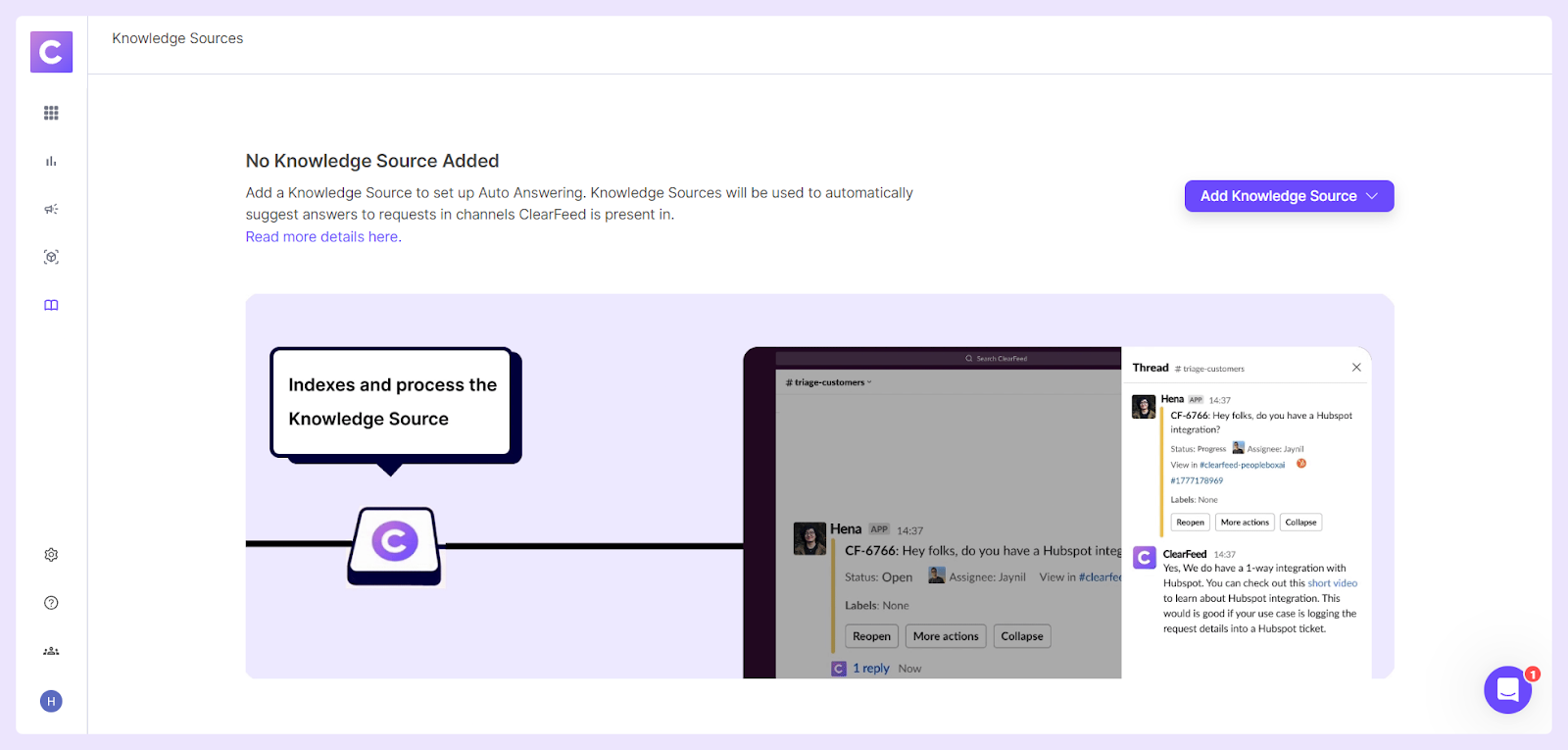The width and height of the screenshot is (1568, 750).
Task: Click the Knowledge Source illustration image
Action: click(819, 486)
